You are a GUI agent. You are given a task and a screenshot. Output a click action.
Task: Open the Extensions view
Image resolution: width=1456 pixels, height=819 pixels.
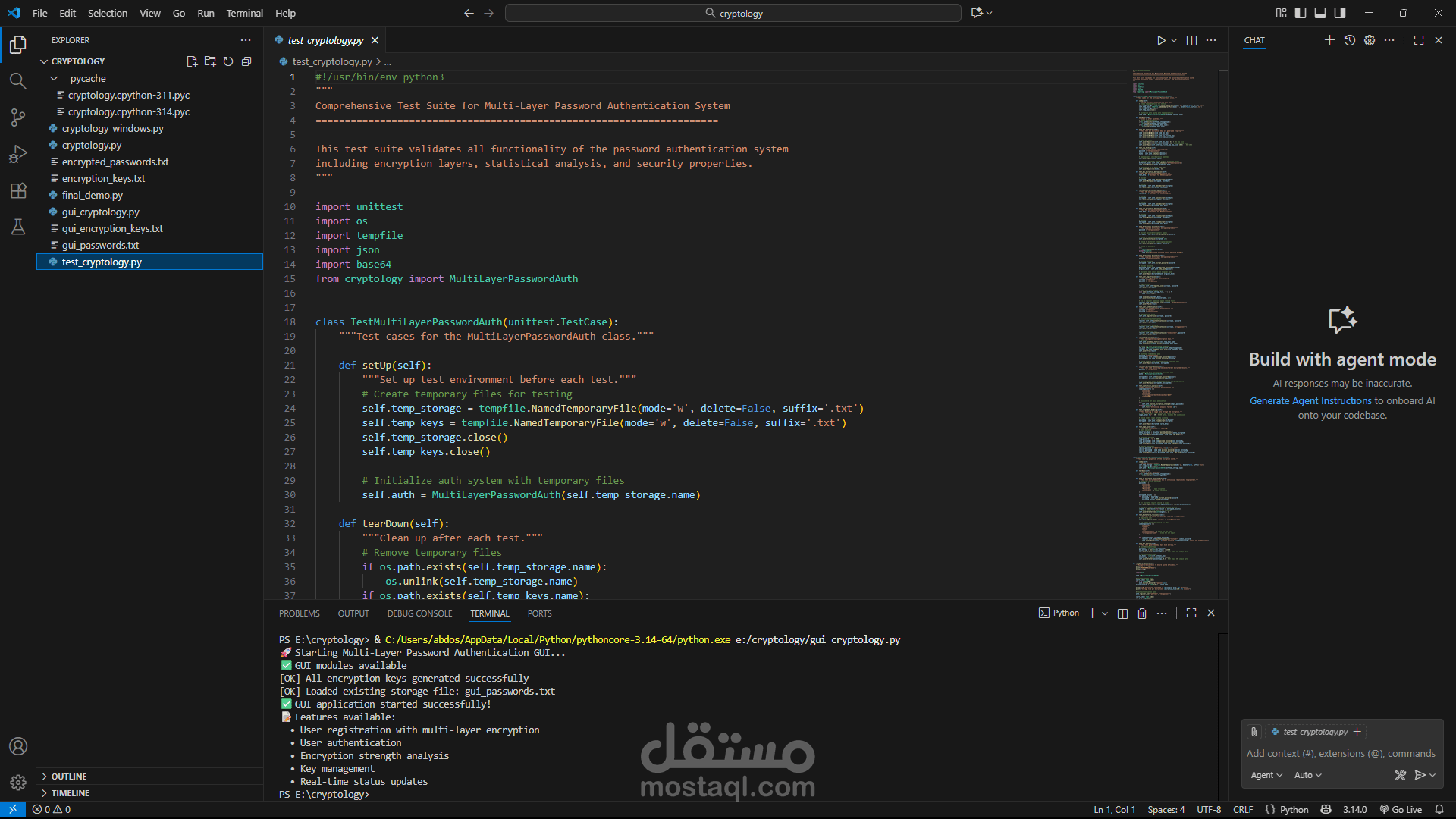(x=18, y=190)
